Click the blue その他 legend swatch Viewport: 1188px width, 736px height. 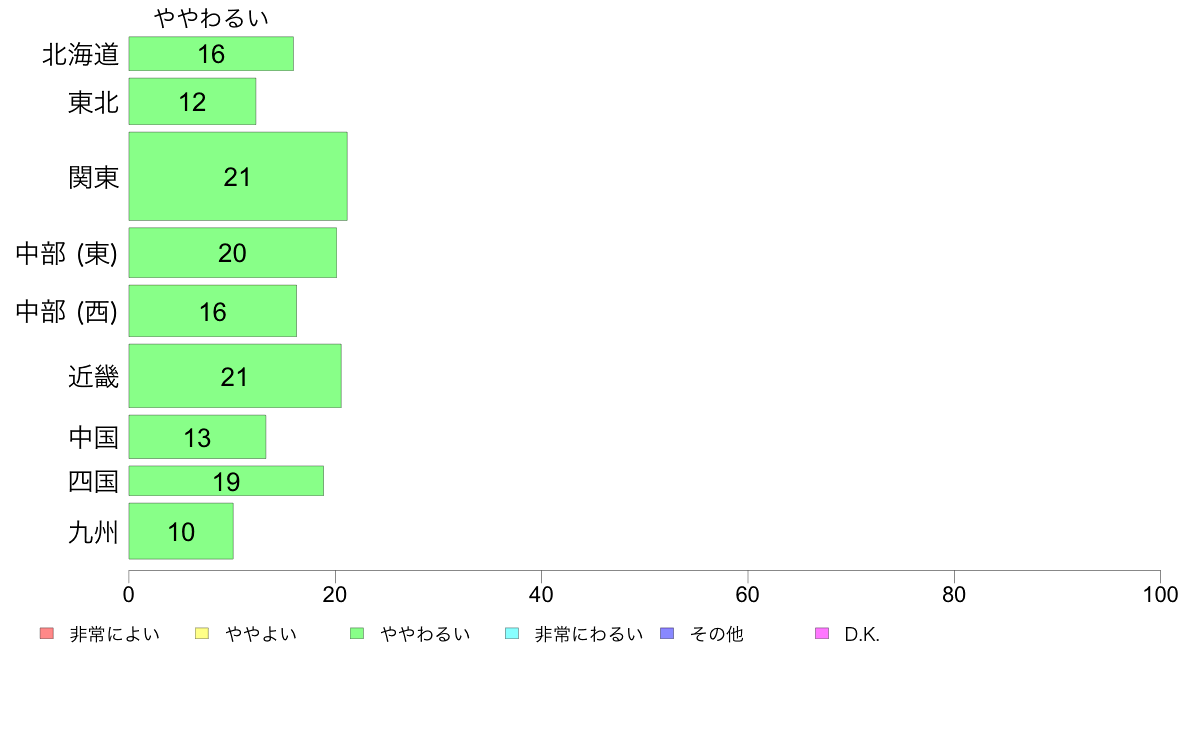(667, 634)
